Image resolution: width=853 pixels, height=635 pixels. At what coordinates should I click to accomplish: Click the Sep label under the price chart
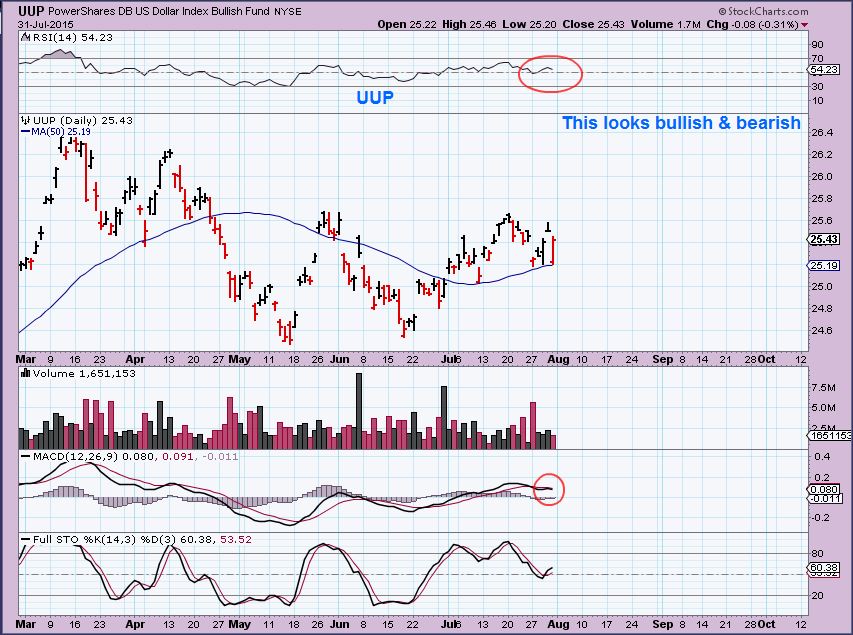tap(662, 359)
